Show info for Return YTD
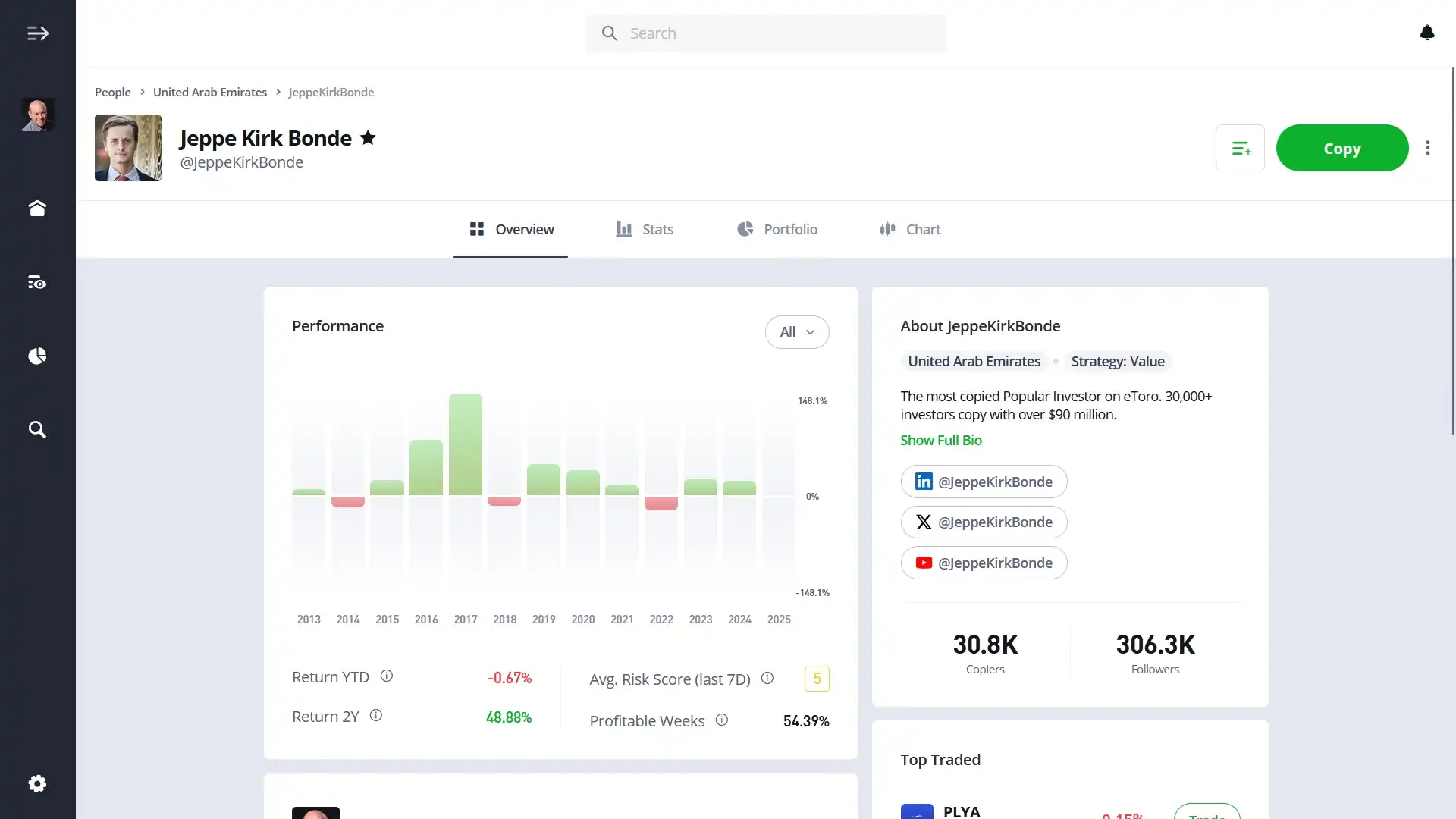 click(387, 676)
